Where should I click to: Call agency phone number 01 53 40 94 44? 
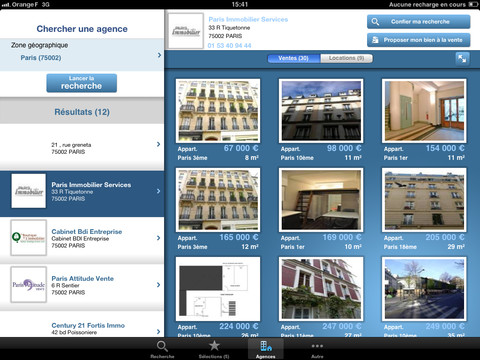pyautogui.click(x=229, y=46)
